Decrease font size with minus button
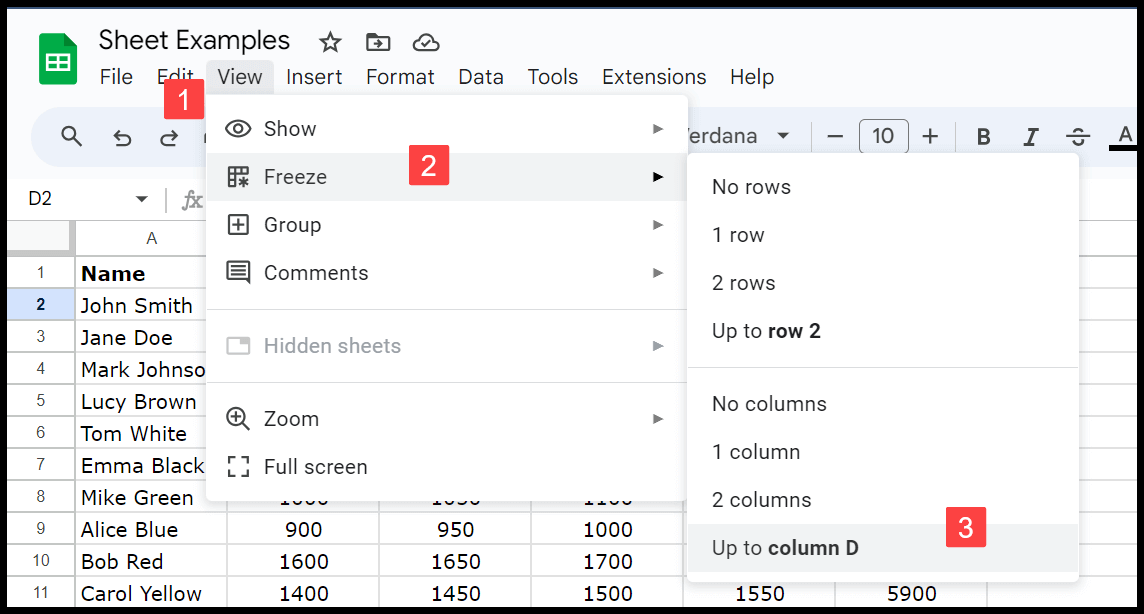 (835, 136)
